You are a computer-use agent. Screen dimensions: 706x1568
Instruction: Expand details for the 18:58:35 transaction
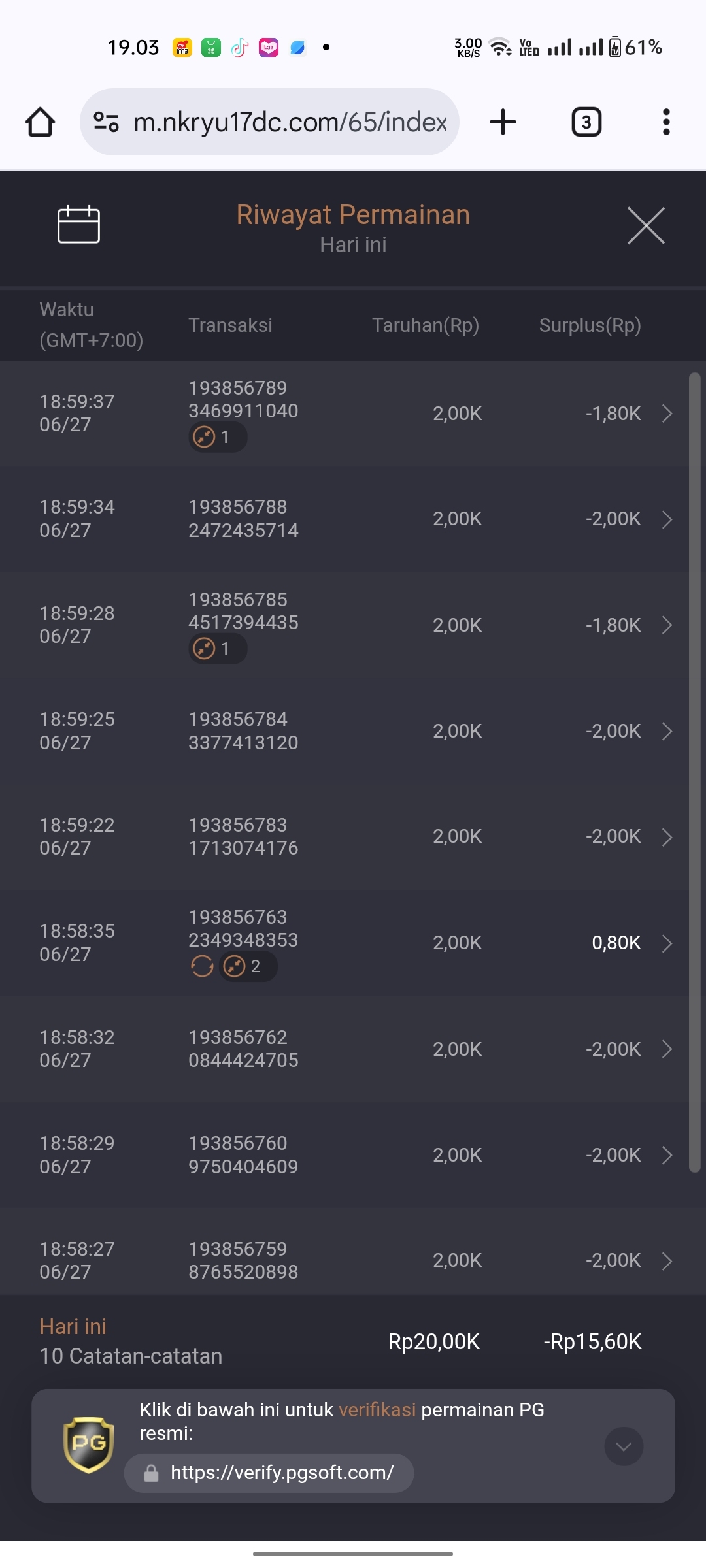click(667, 943)
